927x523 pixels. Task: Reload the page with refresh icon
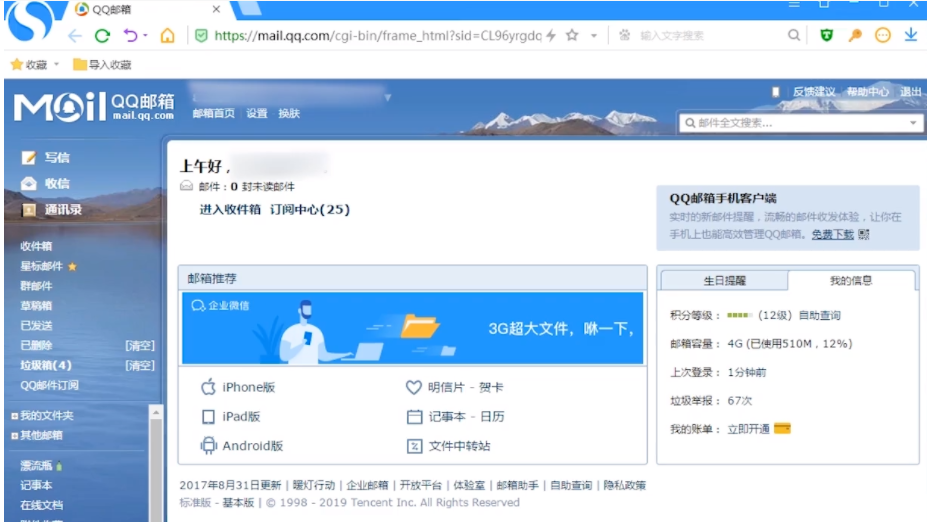click(x=102, y=36)
